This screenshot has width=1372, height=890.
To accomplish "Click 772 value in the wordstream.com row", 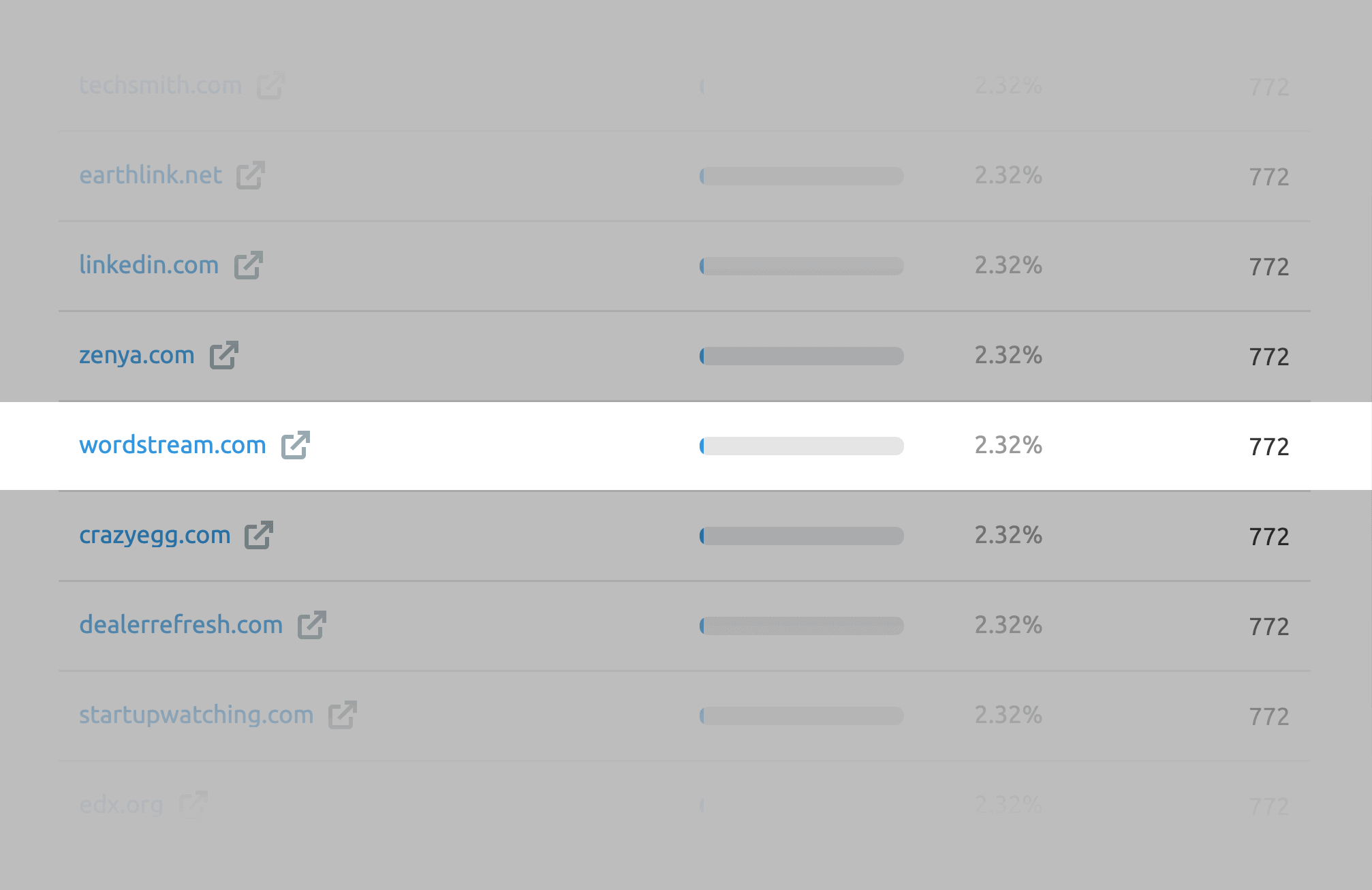I will click(x=1268, y=446).
